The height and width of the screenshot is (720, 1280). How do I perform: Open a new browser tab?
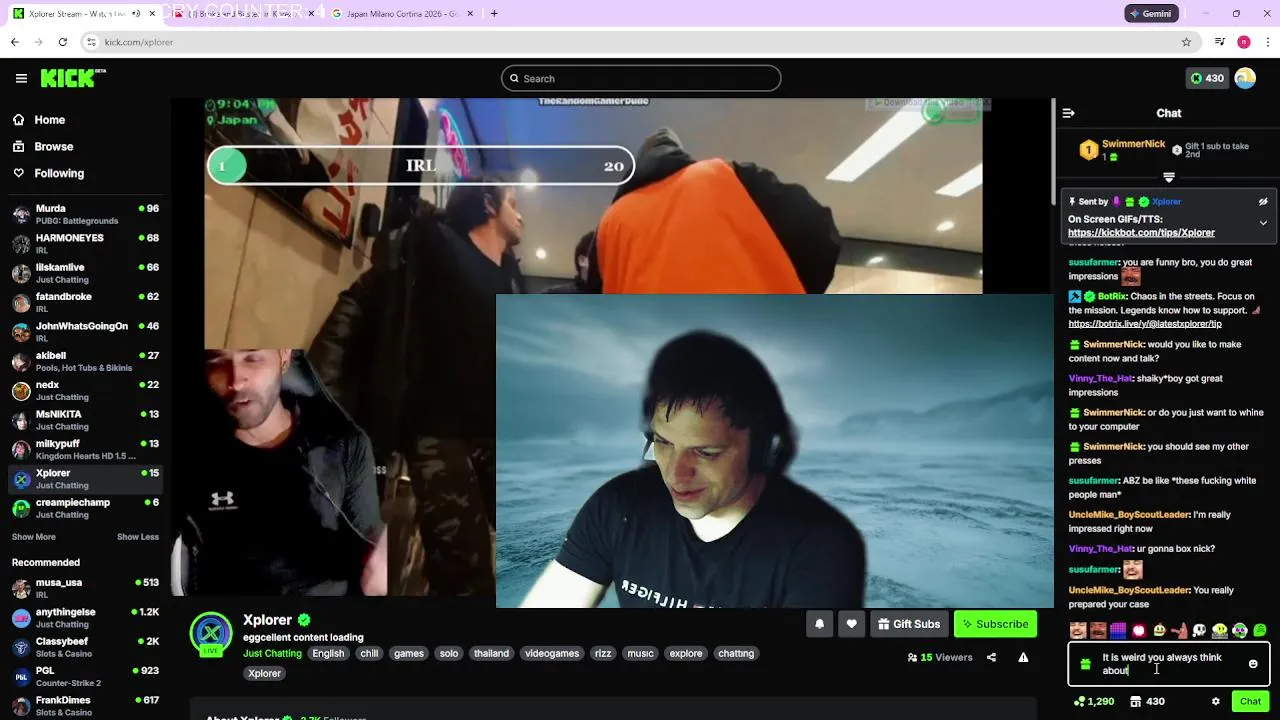point(494,14)
